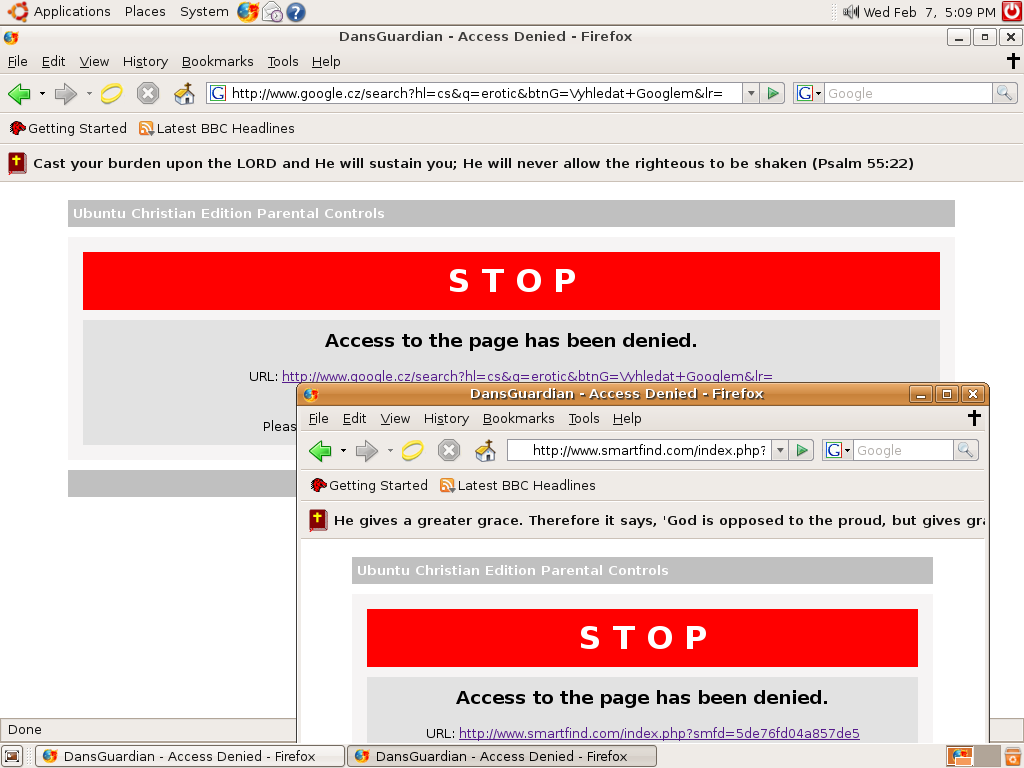Viewport: 1024px width, 768px height.
Task: Open History menu in rear Firefox window
Action: click(145, 61)
